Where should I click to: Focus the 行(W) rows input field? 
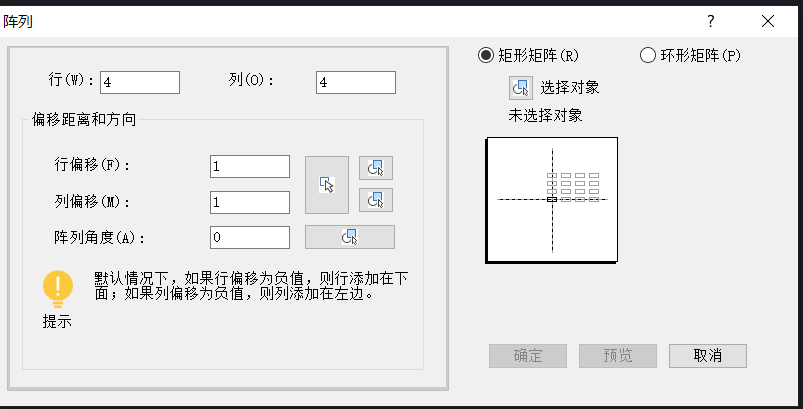[x=139, y=82]
